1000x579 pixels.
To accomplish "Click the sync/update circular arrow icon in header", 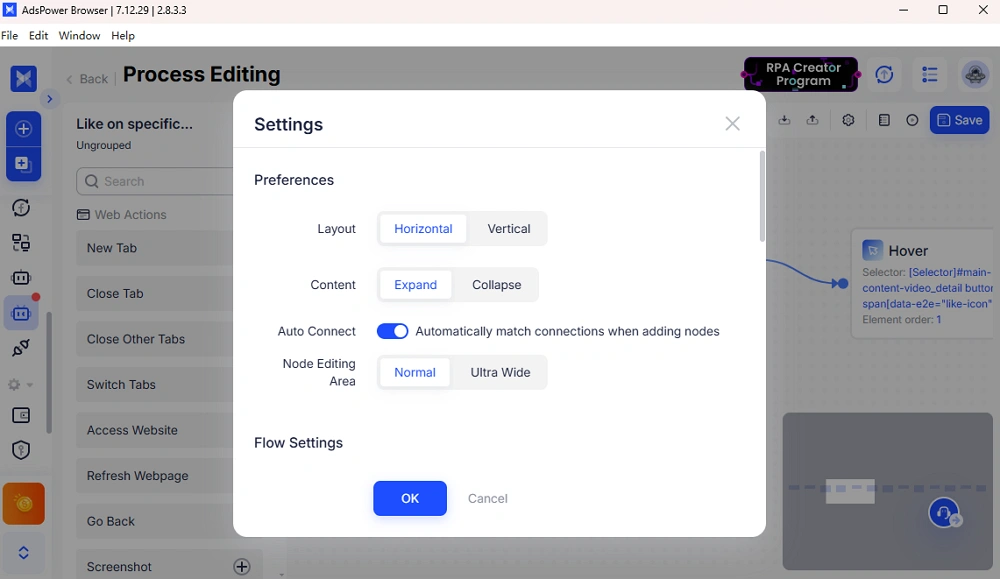I will point(884,74).
